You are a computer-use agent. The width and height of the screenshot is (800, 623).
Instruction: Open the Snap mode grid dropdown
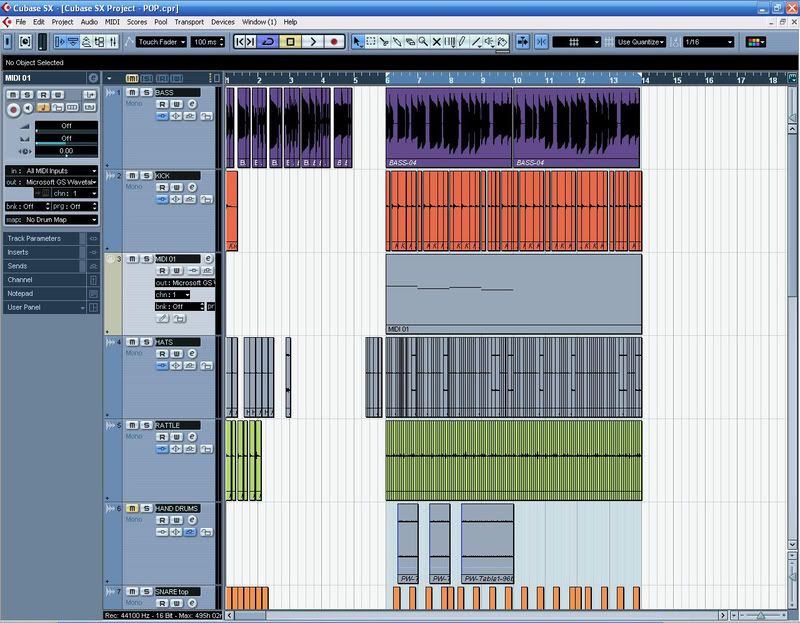tap(577, 42)
